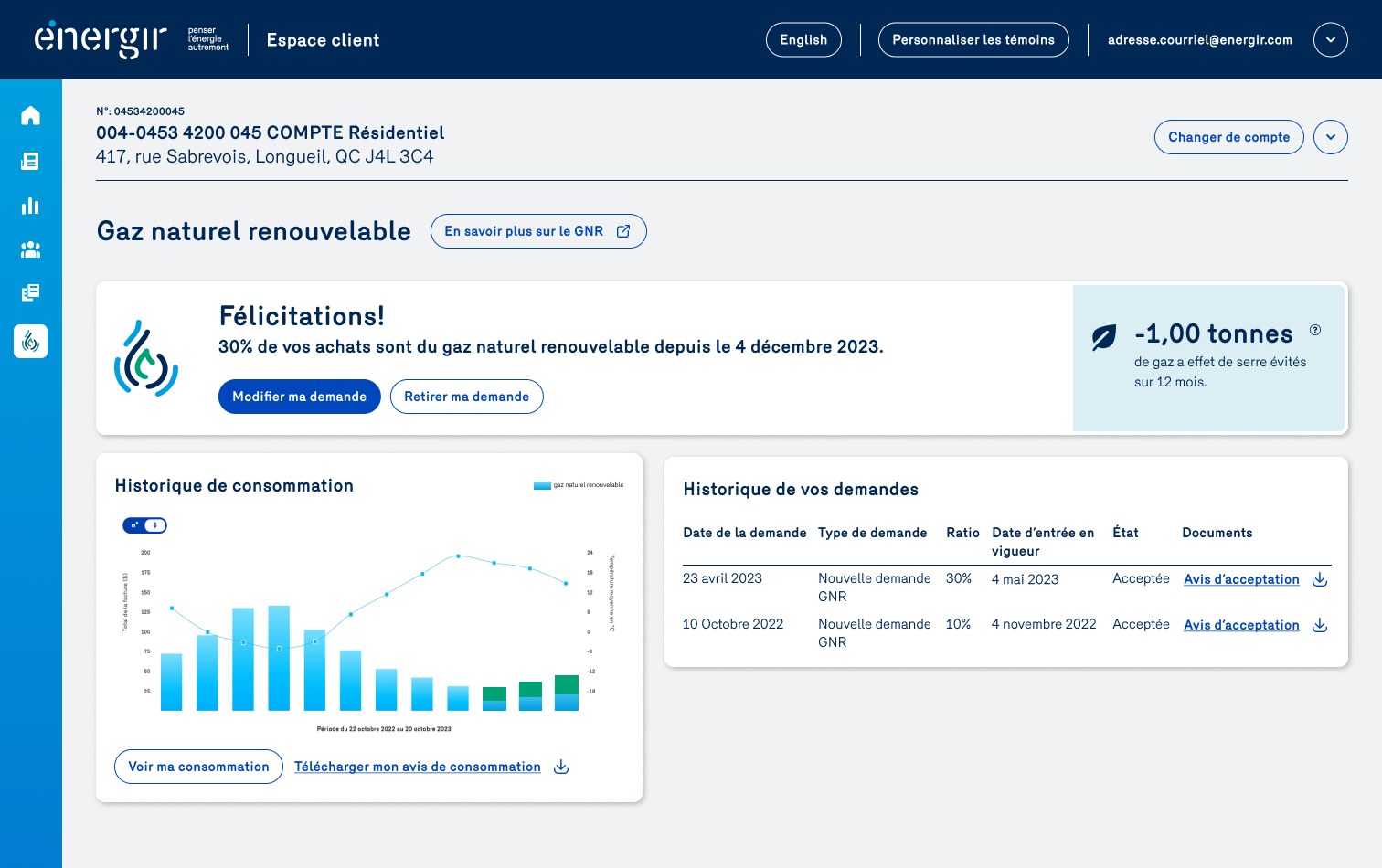Select the renewable gas flame icon in sidebar
Screen dimensions: 1382x868
pyautogui.click(x=30, y=341)
